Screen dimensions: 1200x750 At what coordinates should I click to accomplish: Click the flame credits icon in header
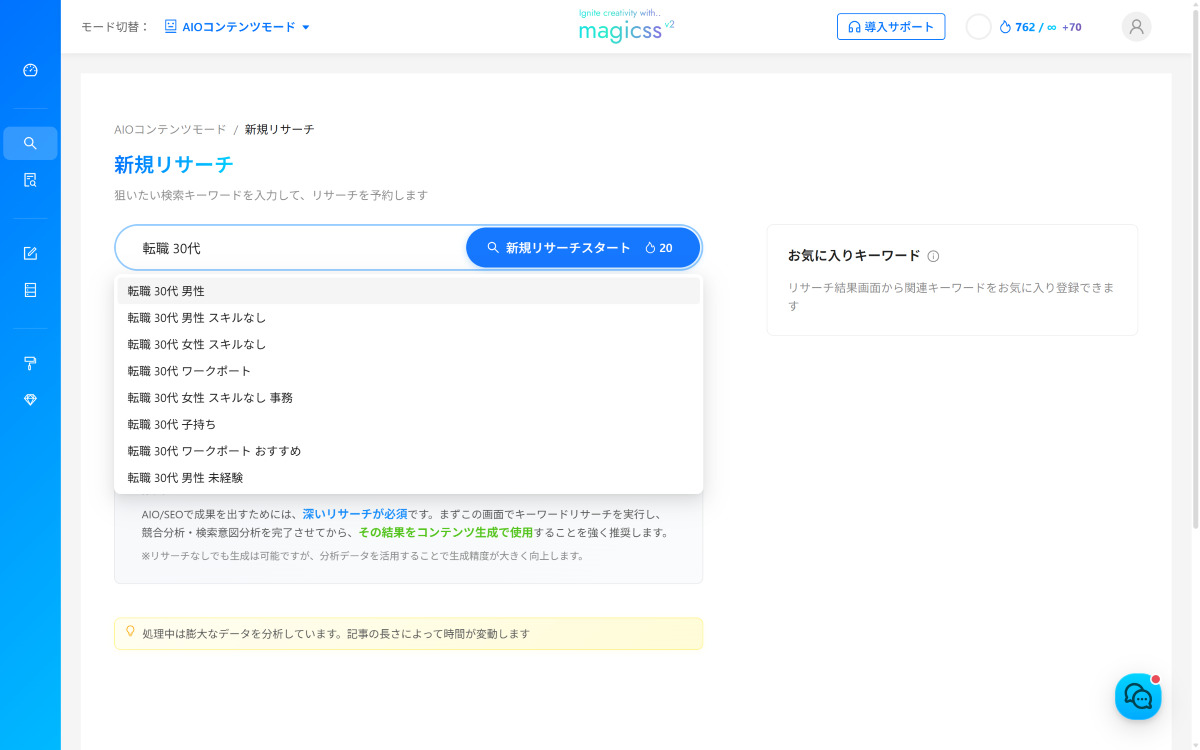coord(1006,26)
